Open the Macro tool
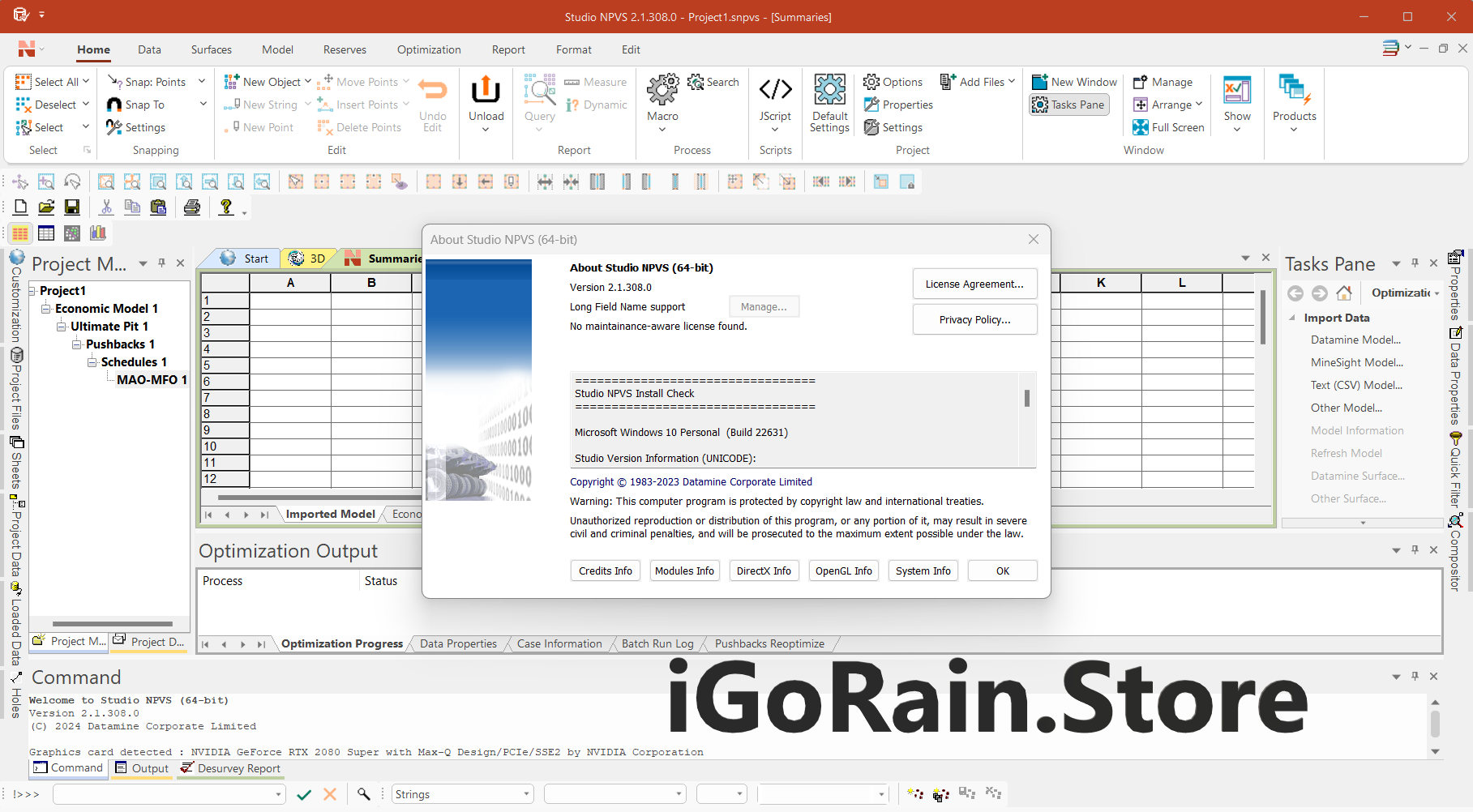Viewport: 1473px width, 812px height. pos(662,91)
